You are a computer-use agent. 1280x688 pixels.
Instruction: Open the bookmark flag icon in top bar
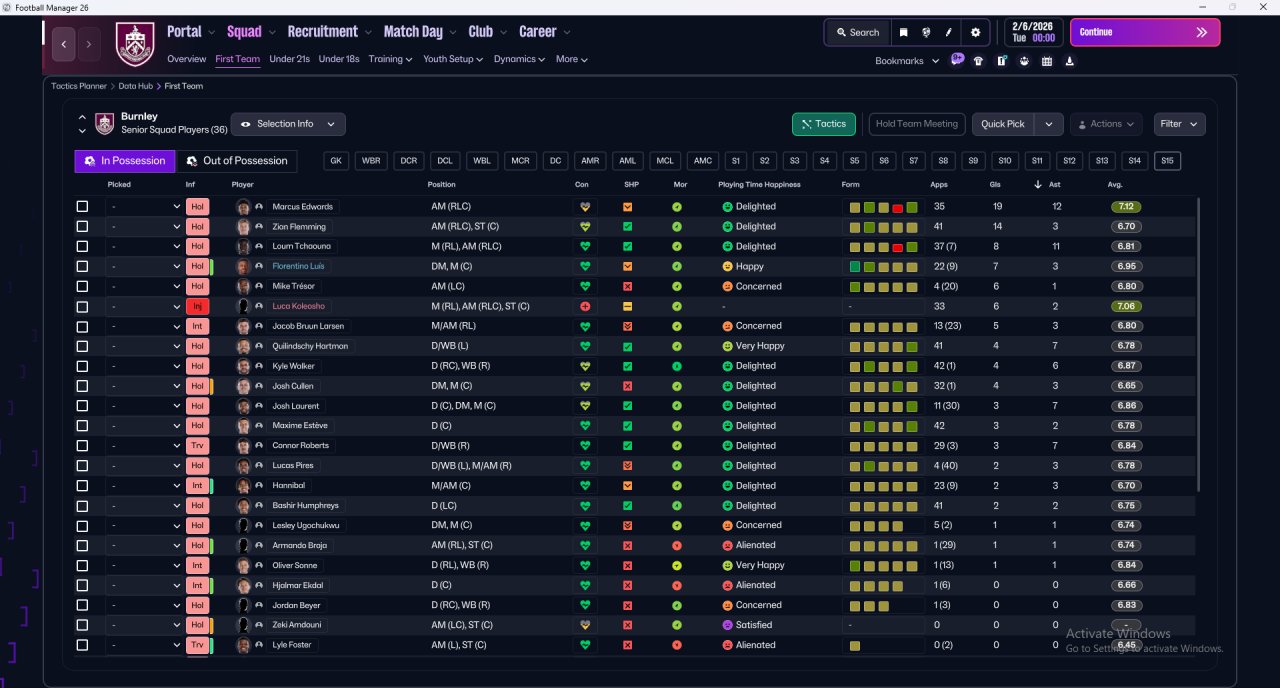click(903, 32)
